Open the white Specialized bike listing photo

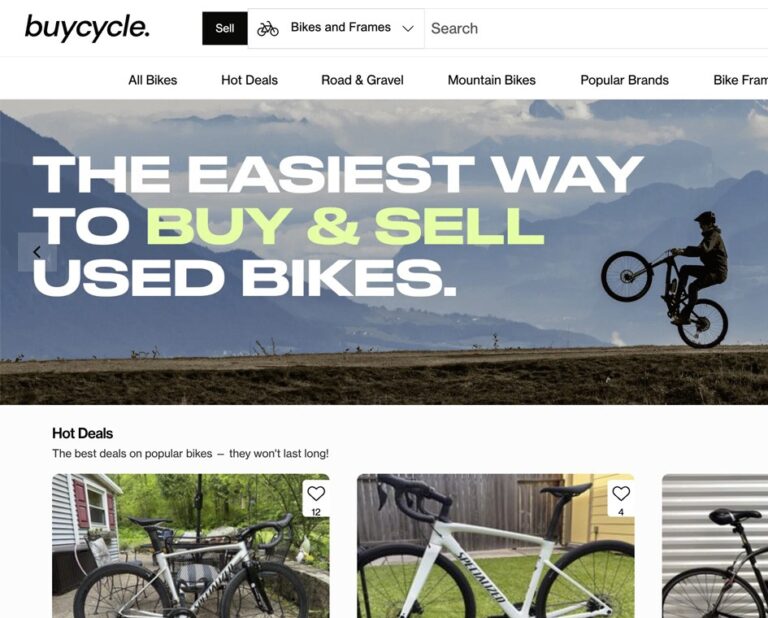(x=496, y=546)
